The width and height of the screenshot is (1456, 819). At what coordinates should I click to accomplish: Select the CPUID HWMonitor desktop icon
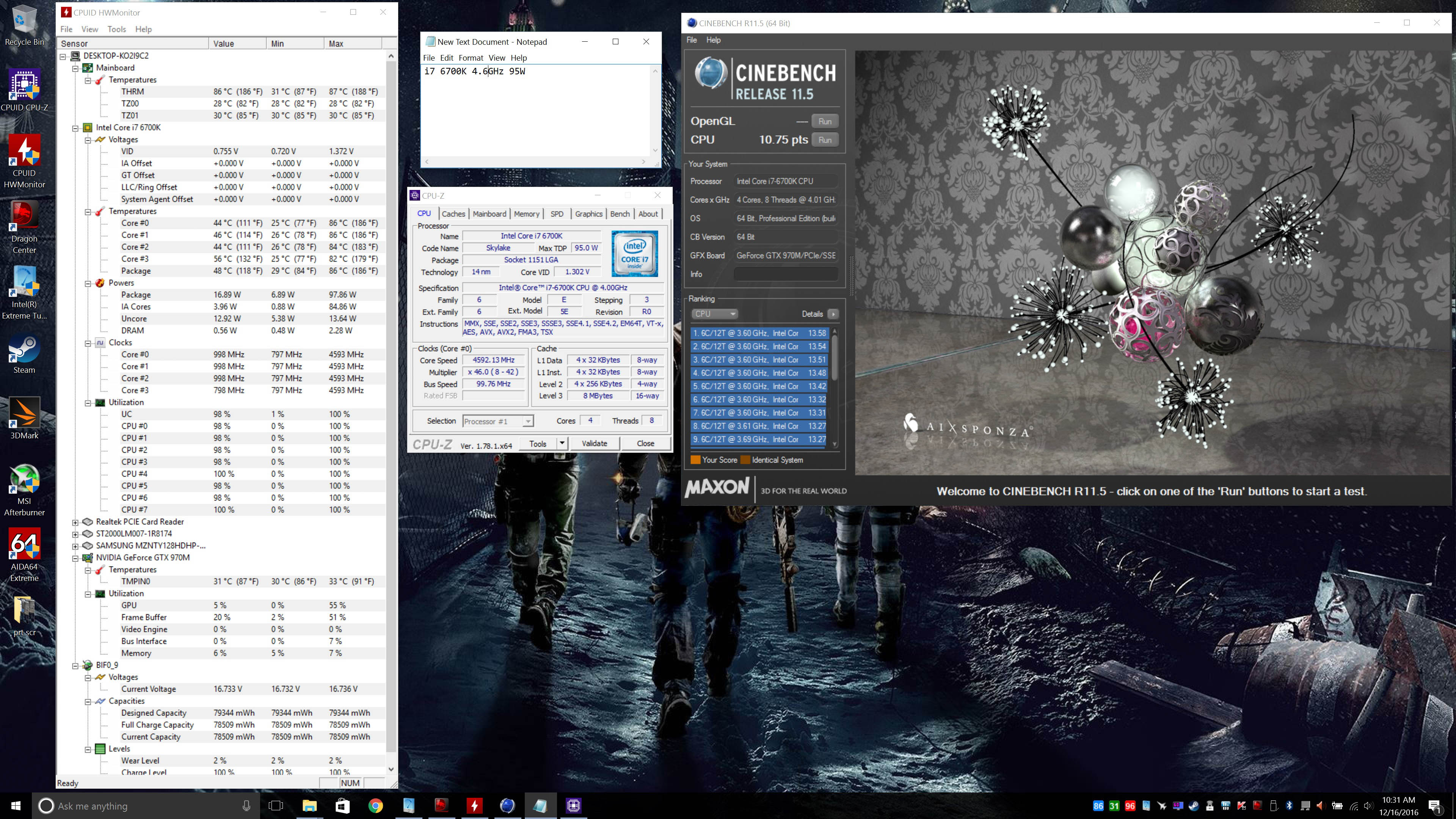point(24,162)
